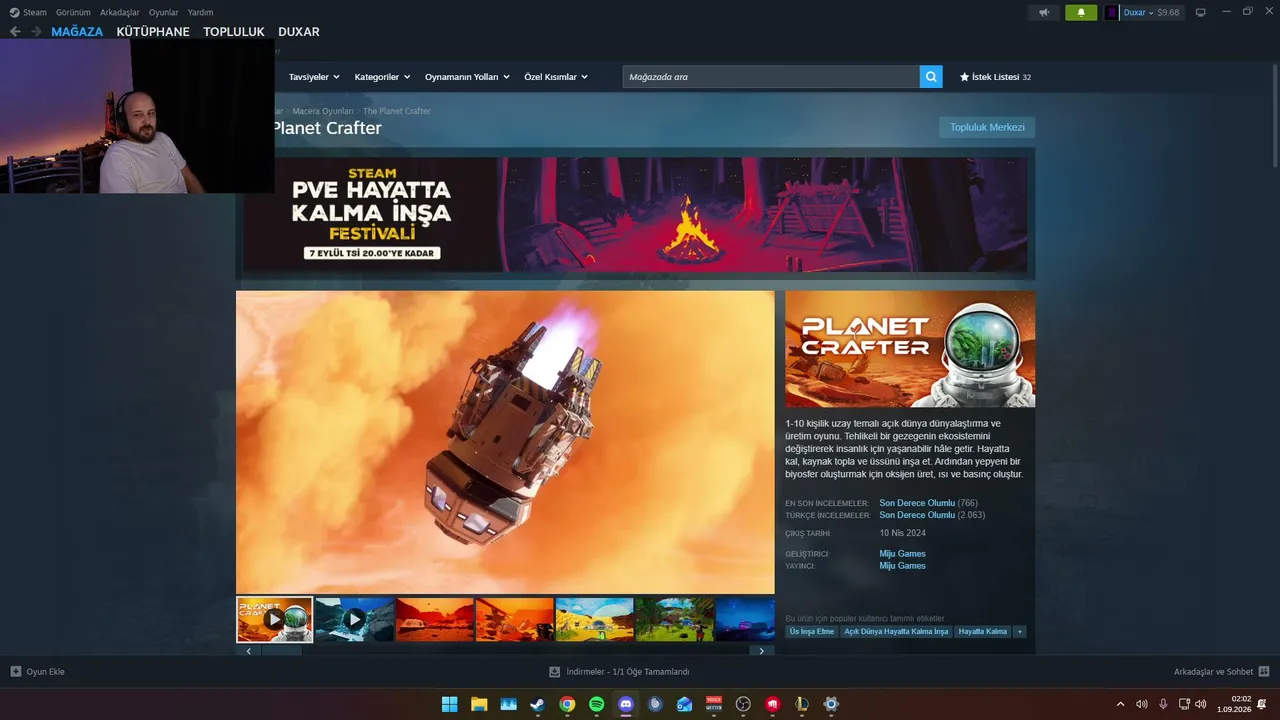Go to the MAĞAZA tab
Screen dimensions: 1280x720
(x=77, y=32)
